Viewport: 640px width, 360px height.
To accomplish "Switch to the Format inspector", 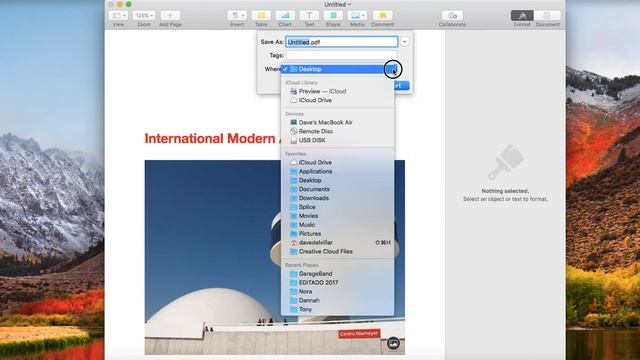I will click(x=522, y=16).
